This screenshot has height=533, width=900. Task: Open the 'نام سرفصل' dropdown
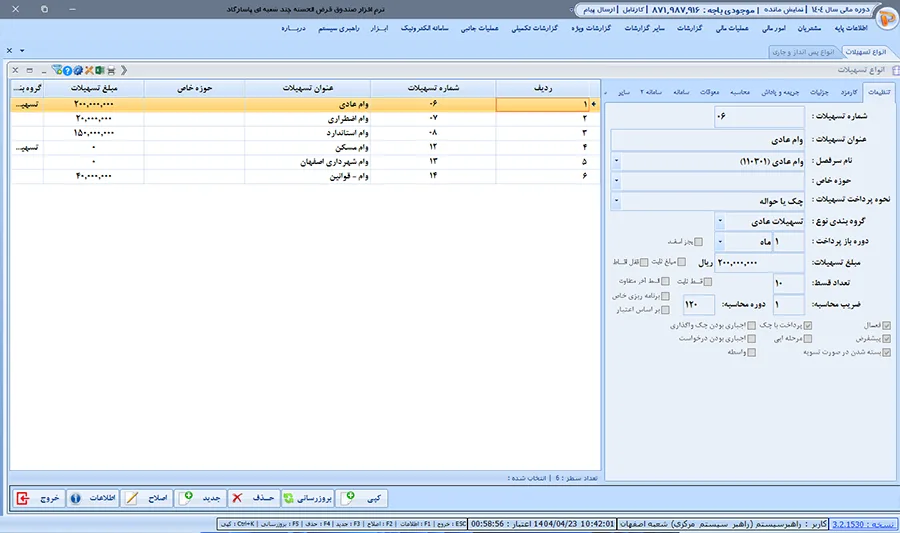pos(616,161)
